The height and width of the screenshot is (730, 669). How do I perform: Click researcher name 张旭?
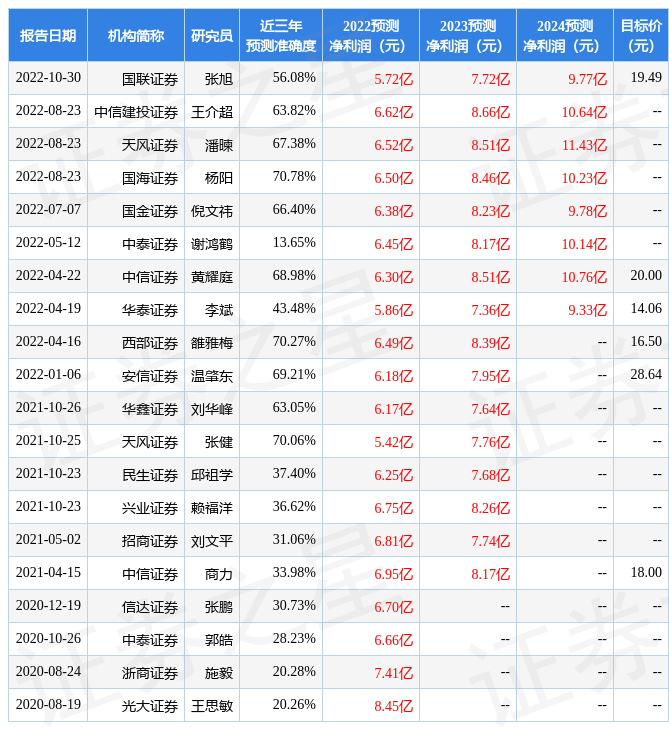tap(219, 79)
